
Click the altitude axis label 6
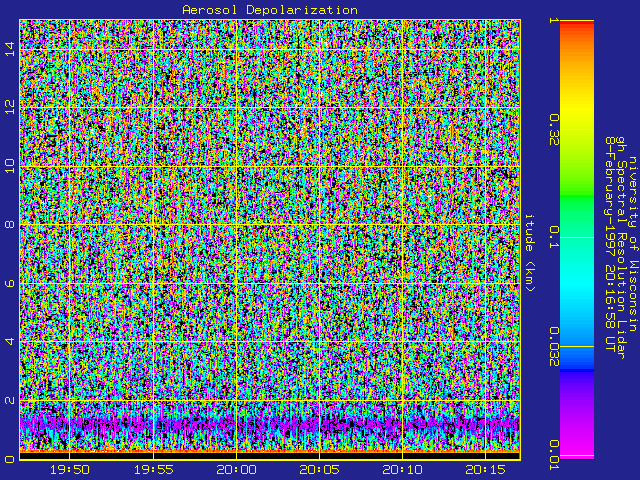(10, 283)
